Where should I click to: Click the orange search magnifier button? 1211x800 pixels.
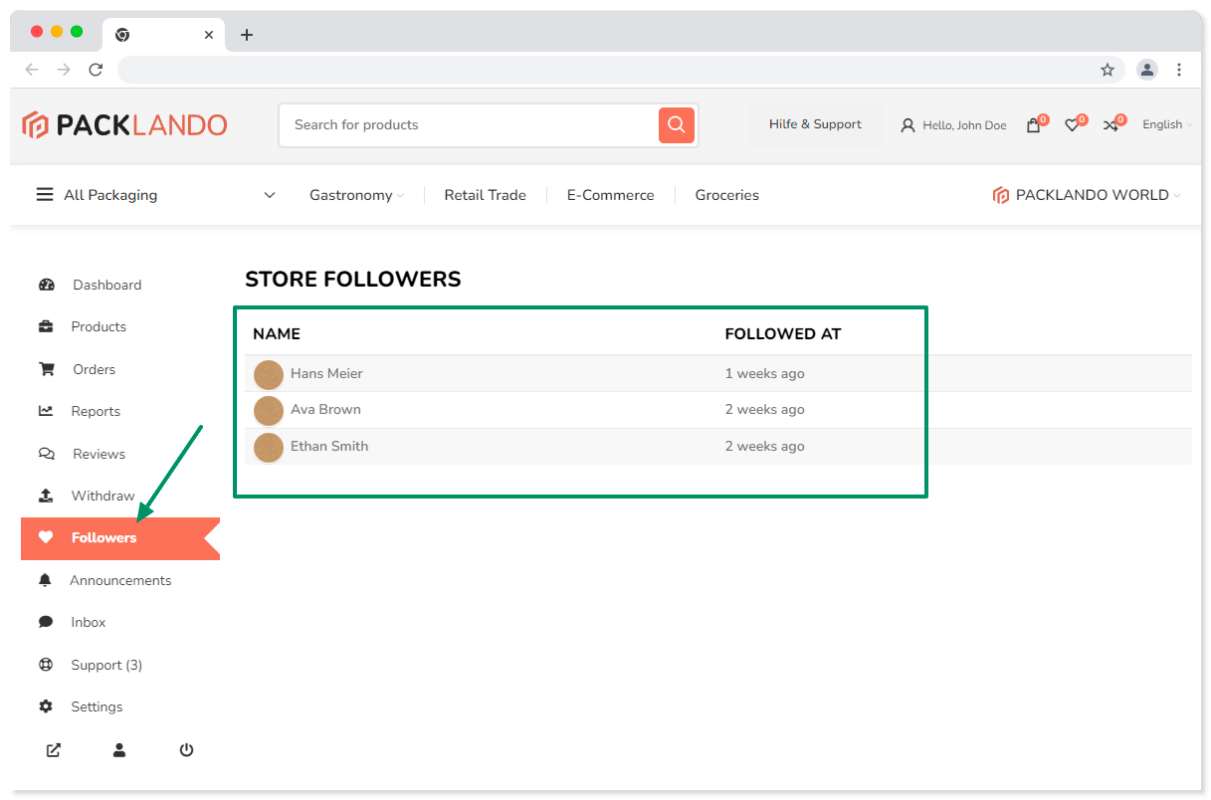676,125
